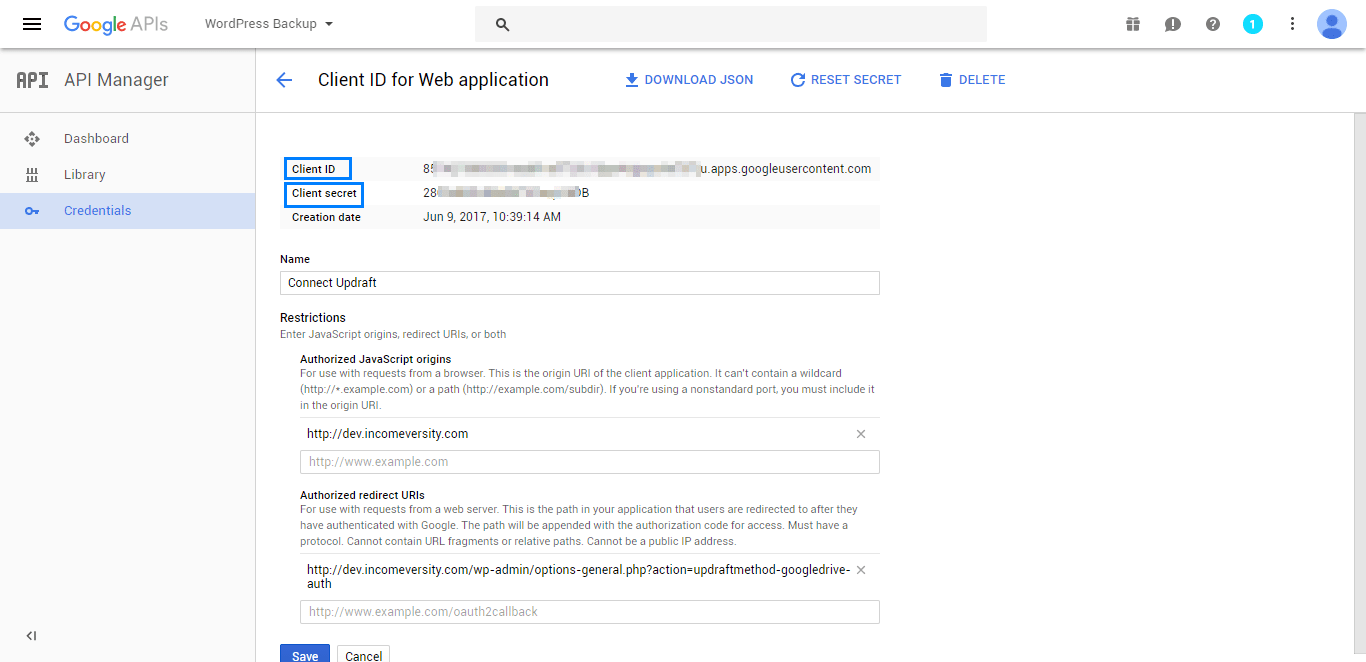Viewport: 1366px width, 662px height.
Task: Click the 'Client ID for Web application' heading
Action: 433,80
